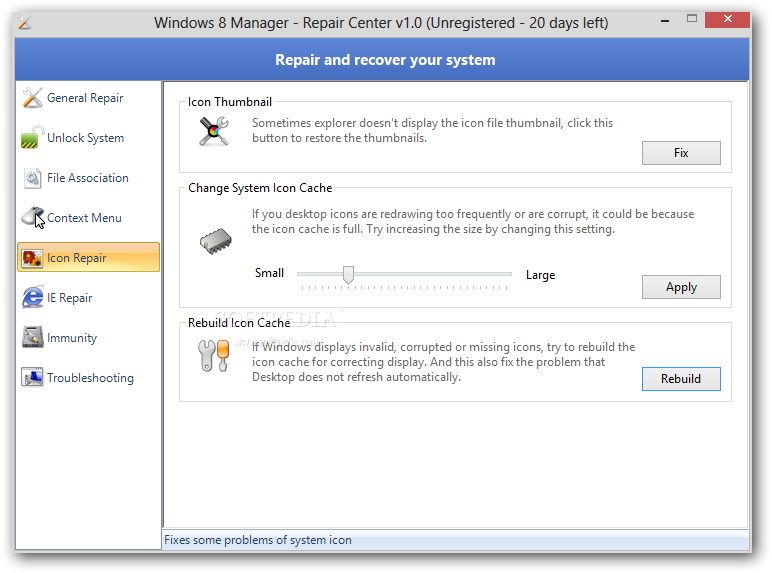
Task: Open the General Repair section
Action: tap(85, 98)
